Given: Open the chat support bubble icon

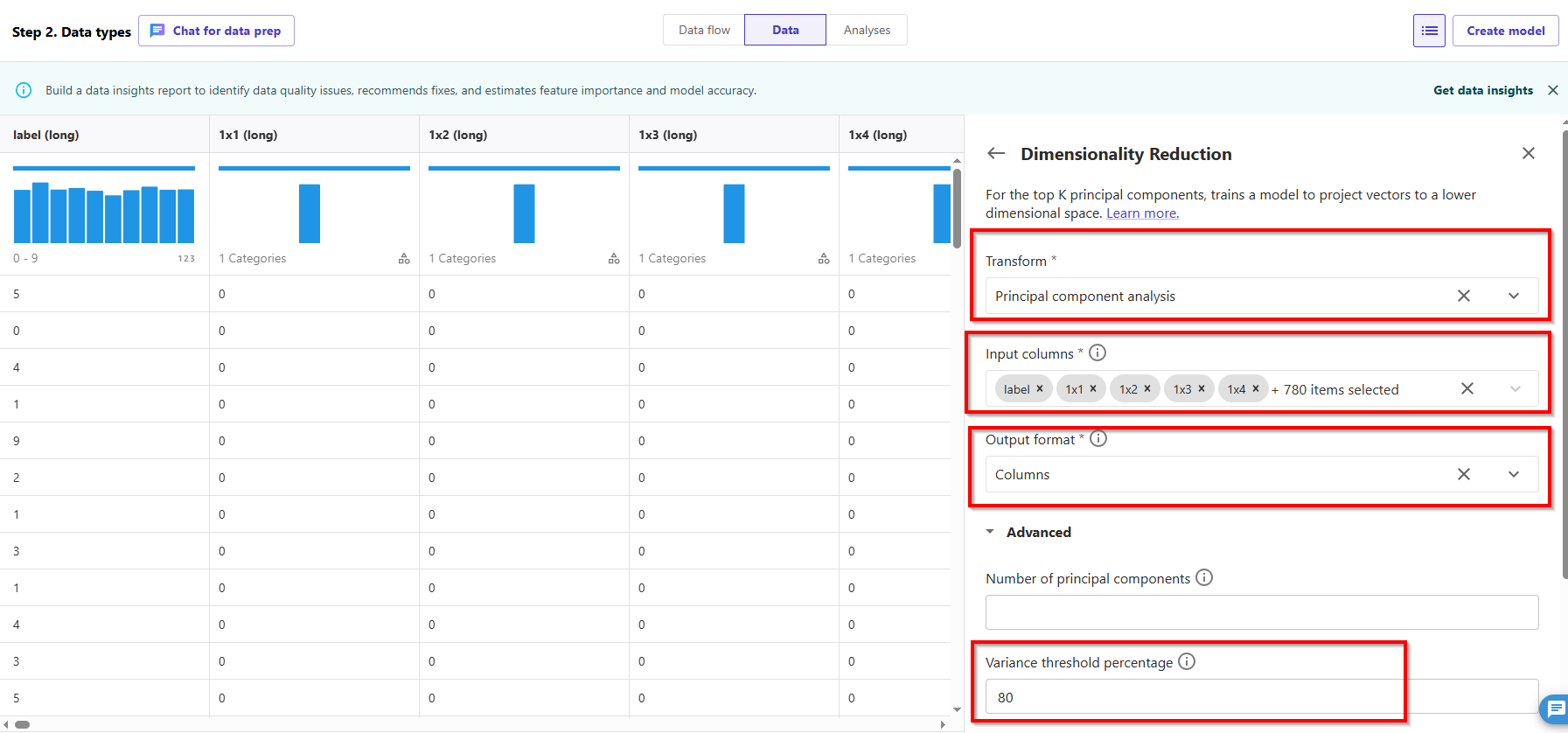Looking at the screenshot, I should (1556, 709).
